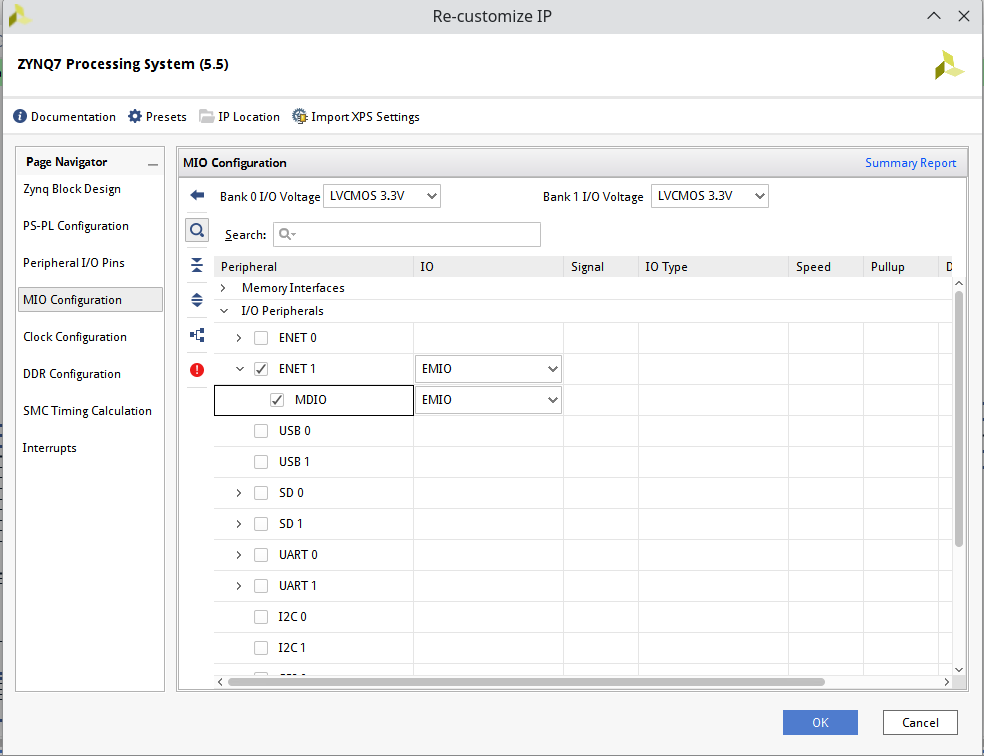Disable ENET 1 checkbox
Screen dimensions: 984x756
(261, 369)
